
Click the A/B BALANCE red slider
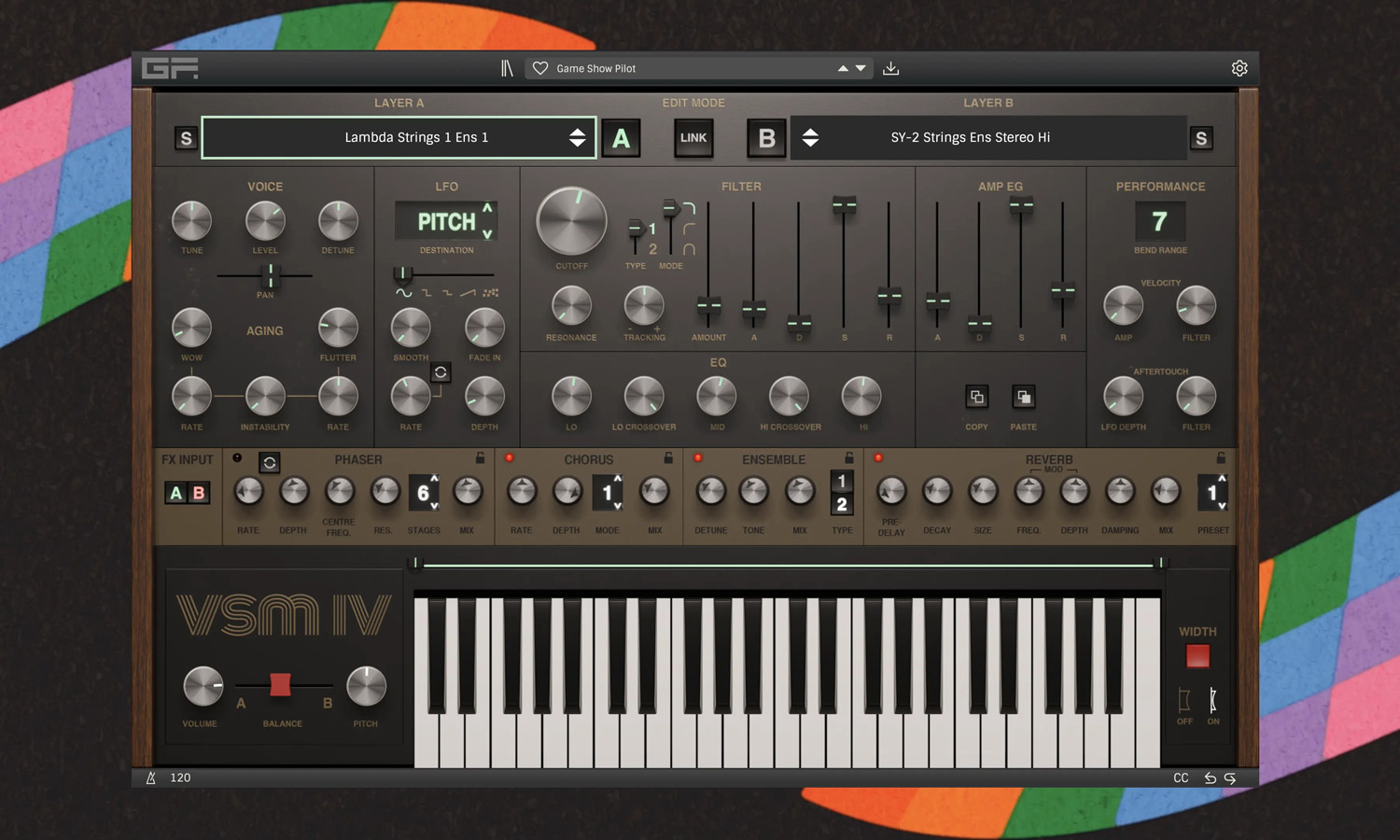point(280,684)
